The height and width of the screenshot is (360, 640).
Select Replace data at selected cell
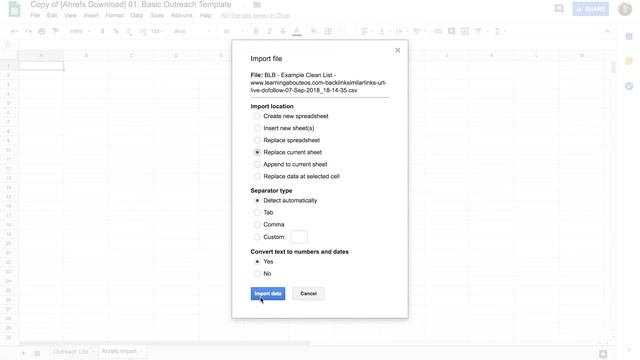(257, 176)
